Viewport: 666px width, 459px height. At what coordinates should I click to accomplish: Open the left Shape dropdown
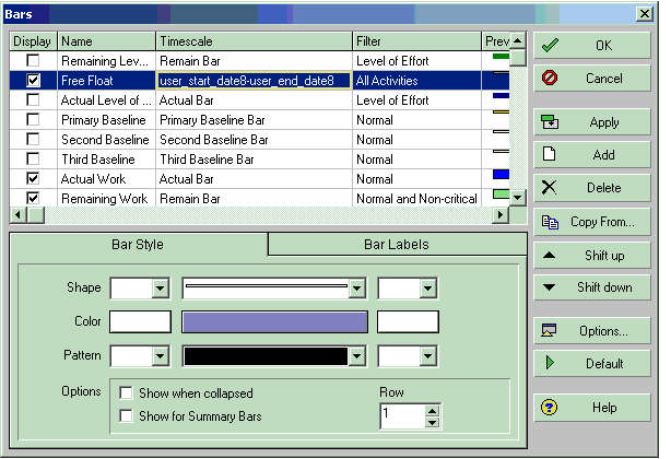(160, 289)
